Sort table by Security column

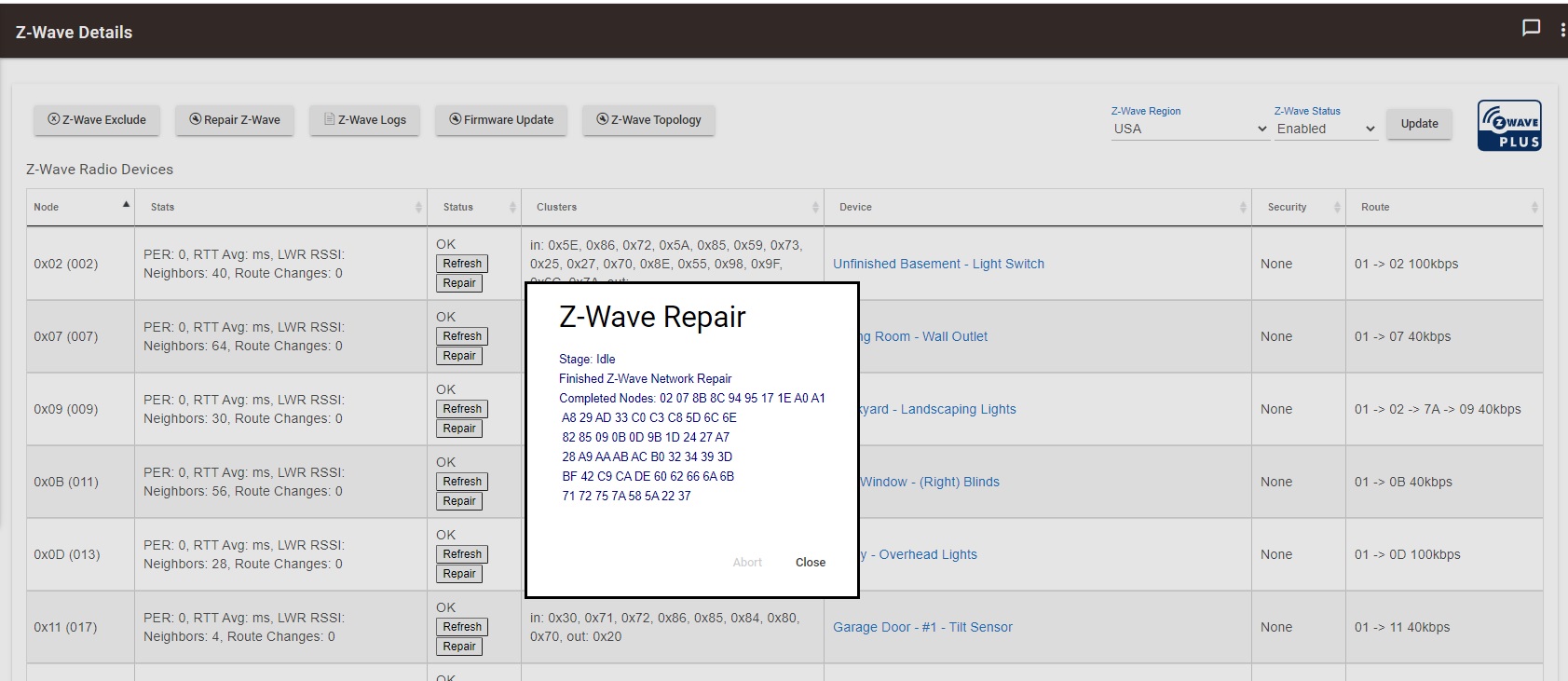click(x=1299, y=207)
